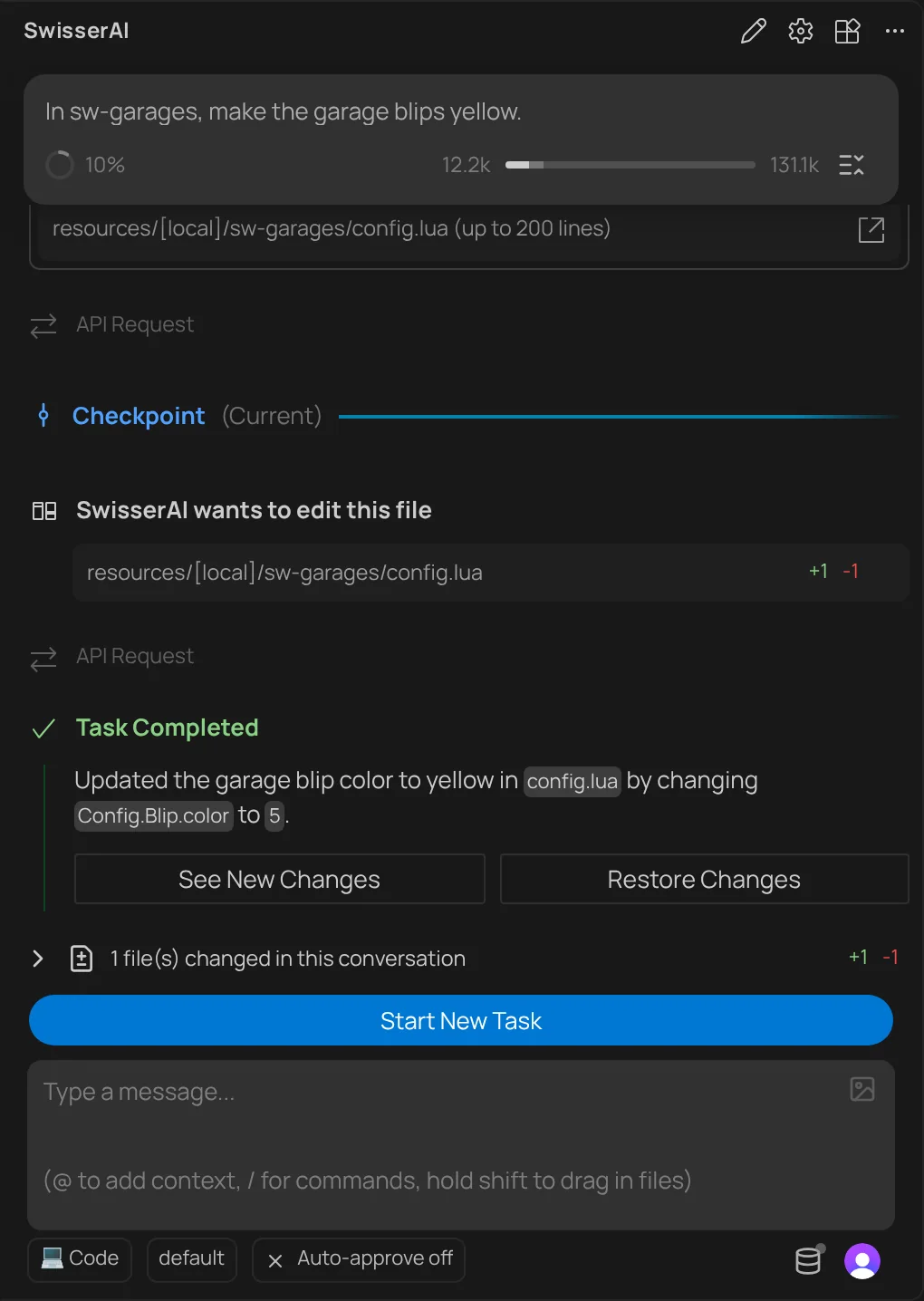This screenshot has width=924, height=1301.
Task: Click the condense context icon beside 131.1k
Action: 852,165
